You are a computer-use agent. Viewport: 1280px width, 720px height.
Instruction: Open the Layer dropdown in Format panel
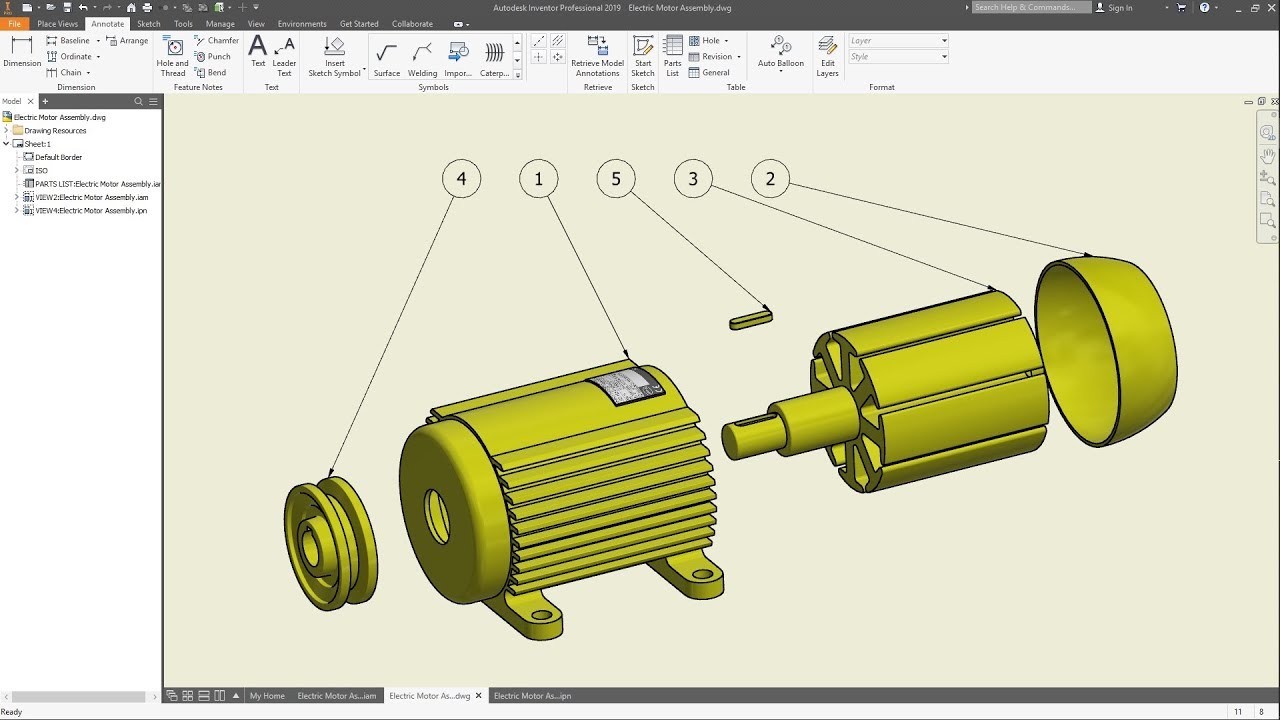[x=941, y=40]
